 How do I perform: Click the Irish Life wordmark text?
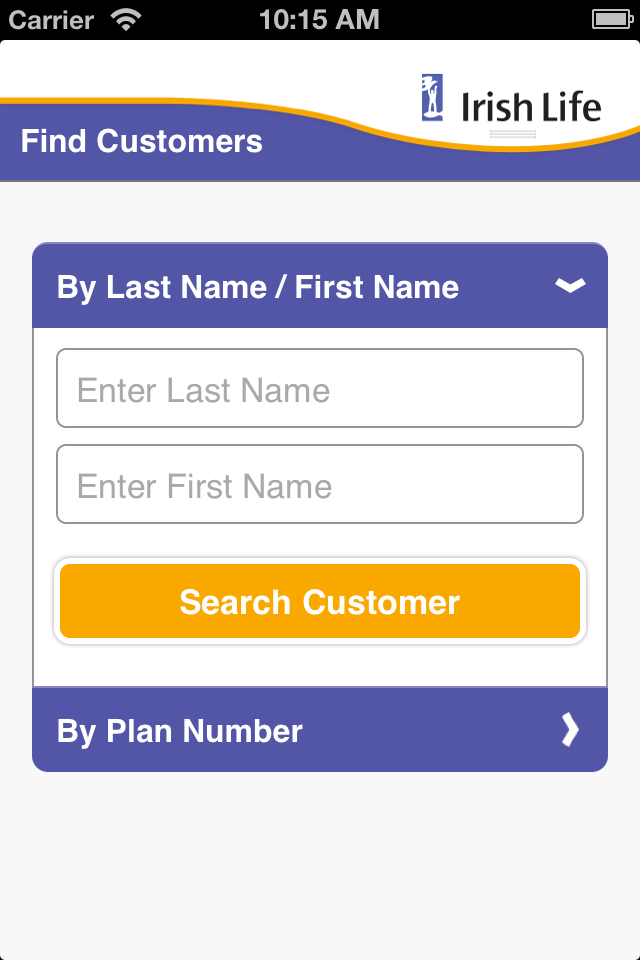point(531,106)
